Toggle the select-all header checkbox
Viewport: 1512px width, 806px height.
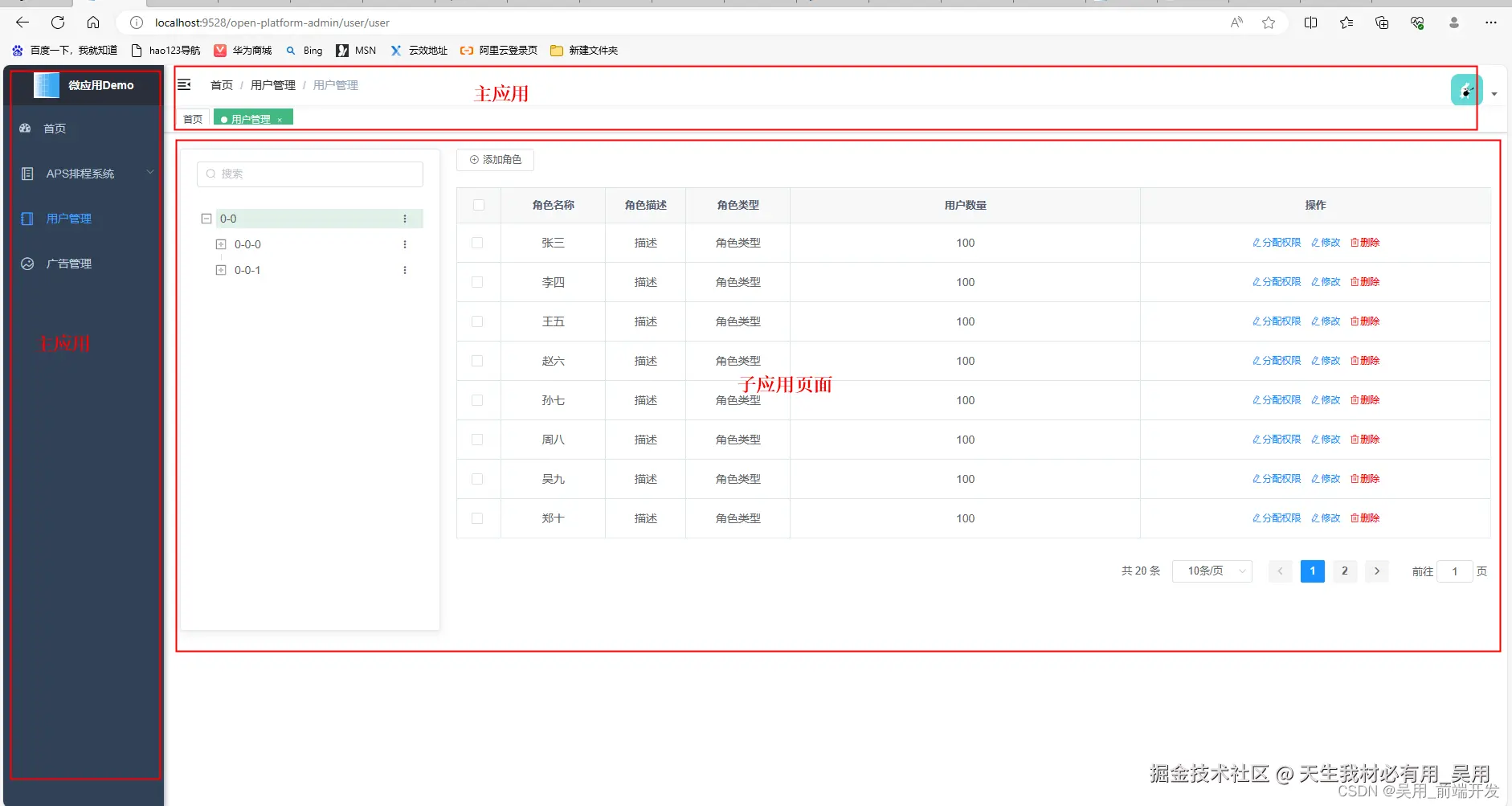click(479, 205)
